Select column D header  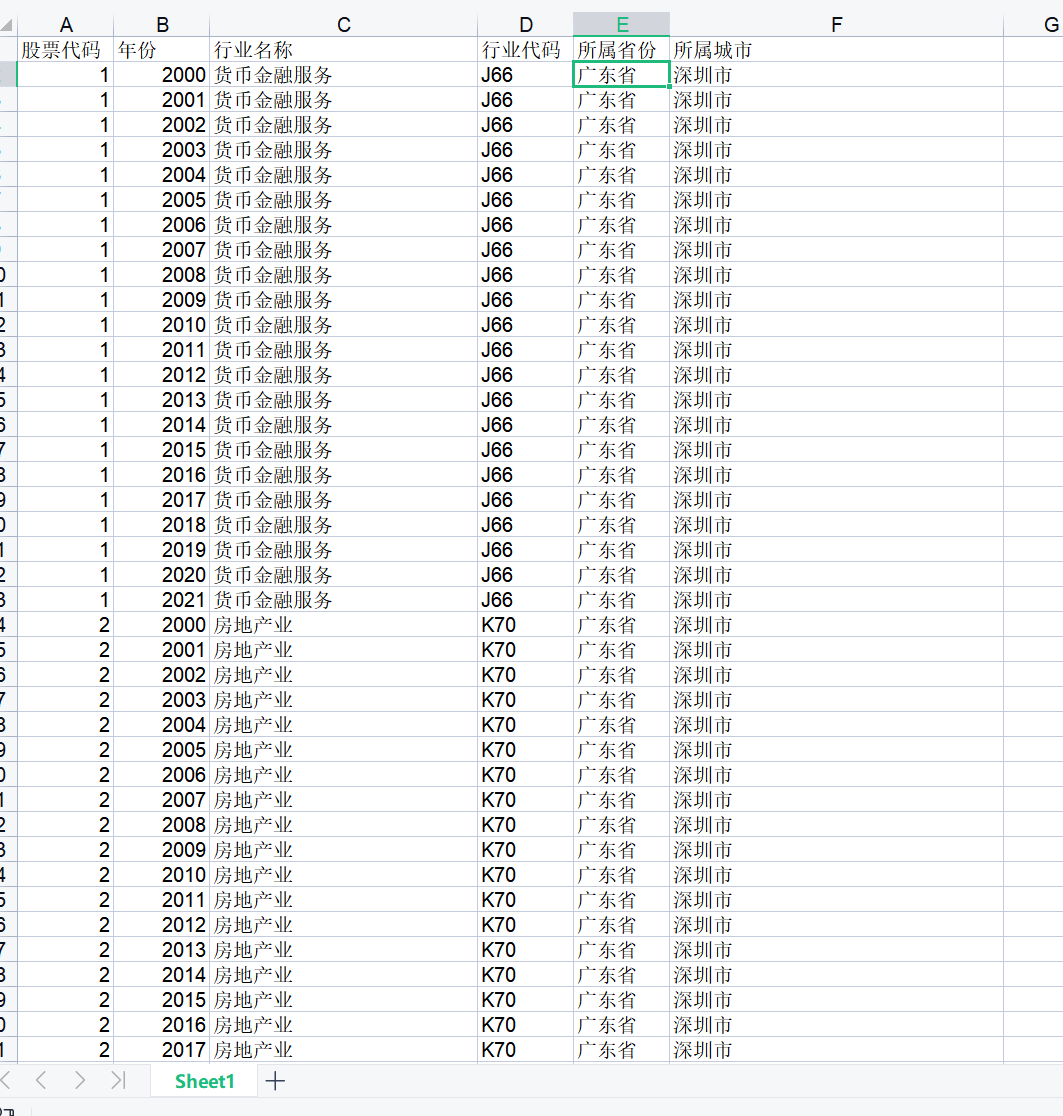(526, 25)
